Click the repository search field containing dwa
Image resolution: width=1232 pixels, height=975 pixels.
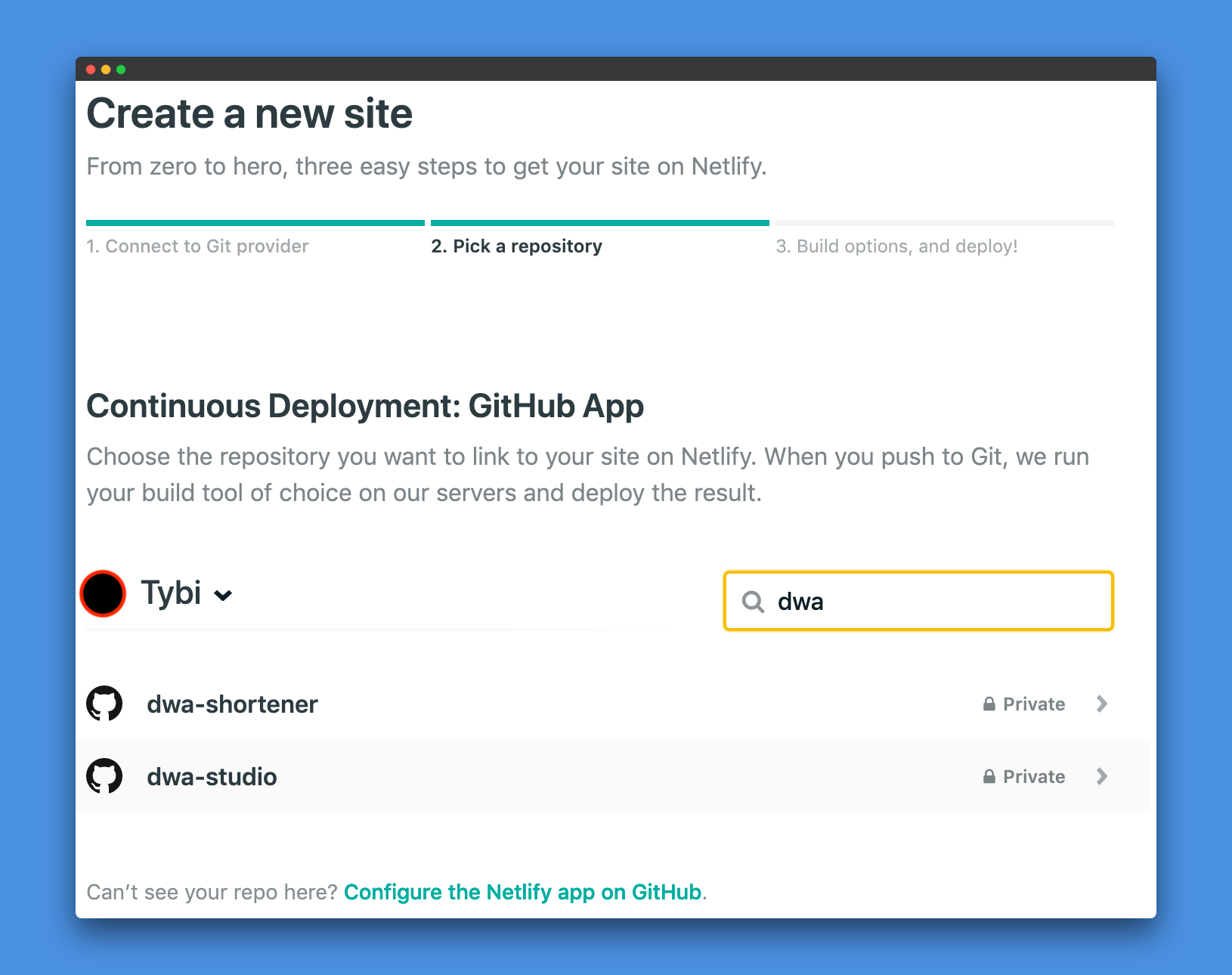(918, 601)
